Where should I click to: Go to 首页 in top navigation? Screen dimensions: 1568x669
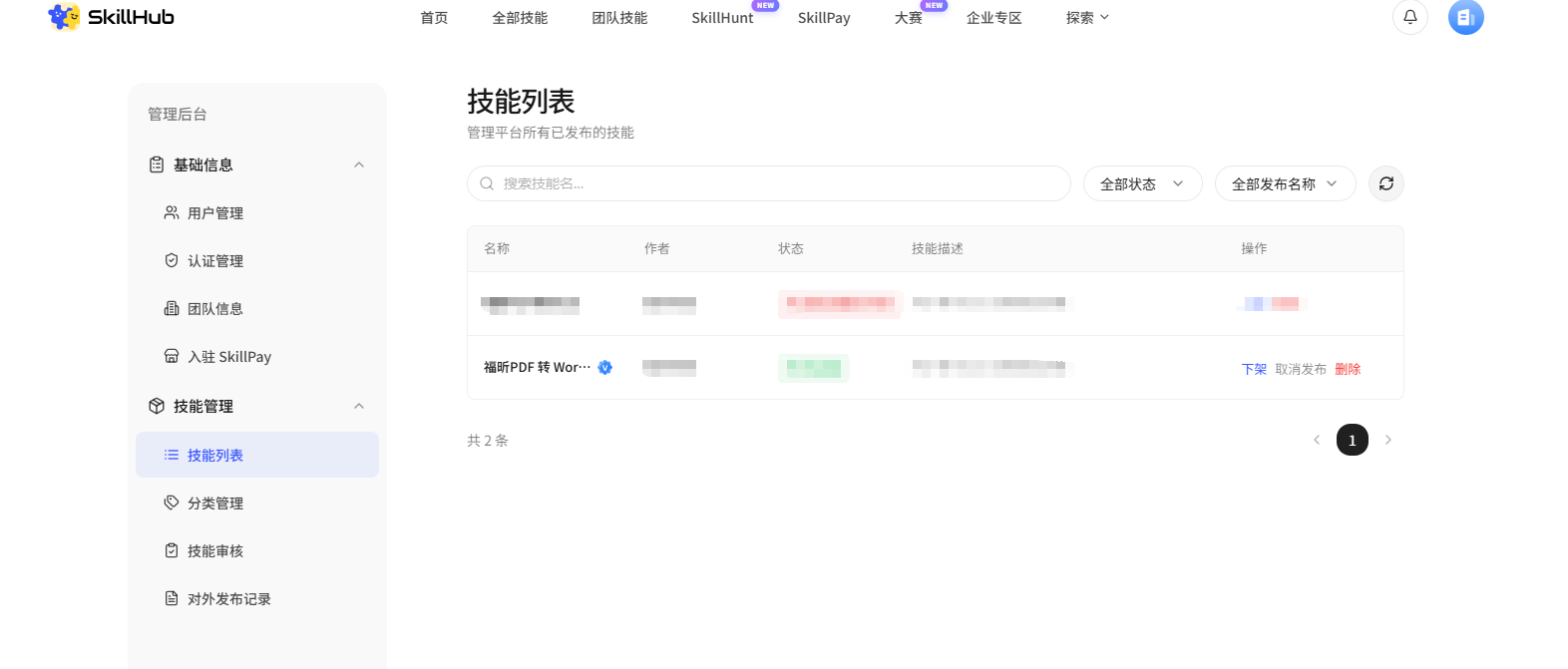click(434, 18)
